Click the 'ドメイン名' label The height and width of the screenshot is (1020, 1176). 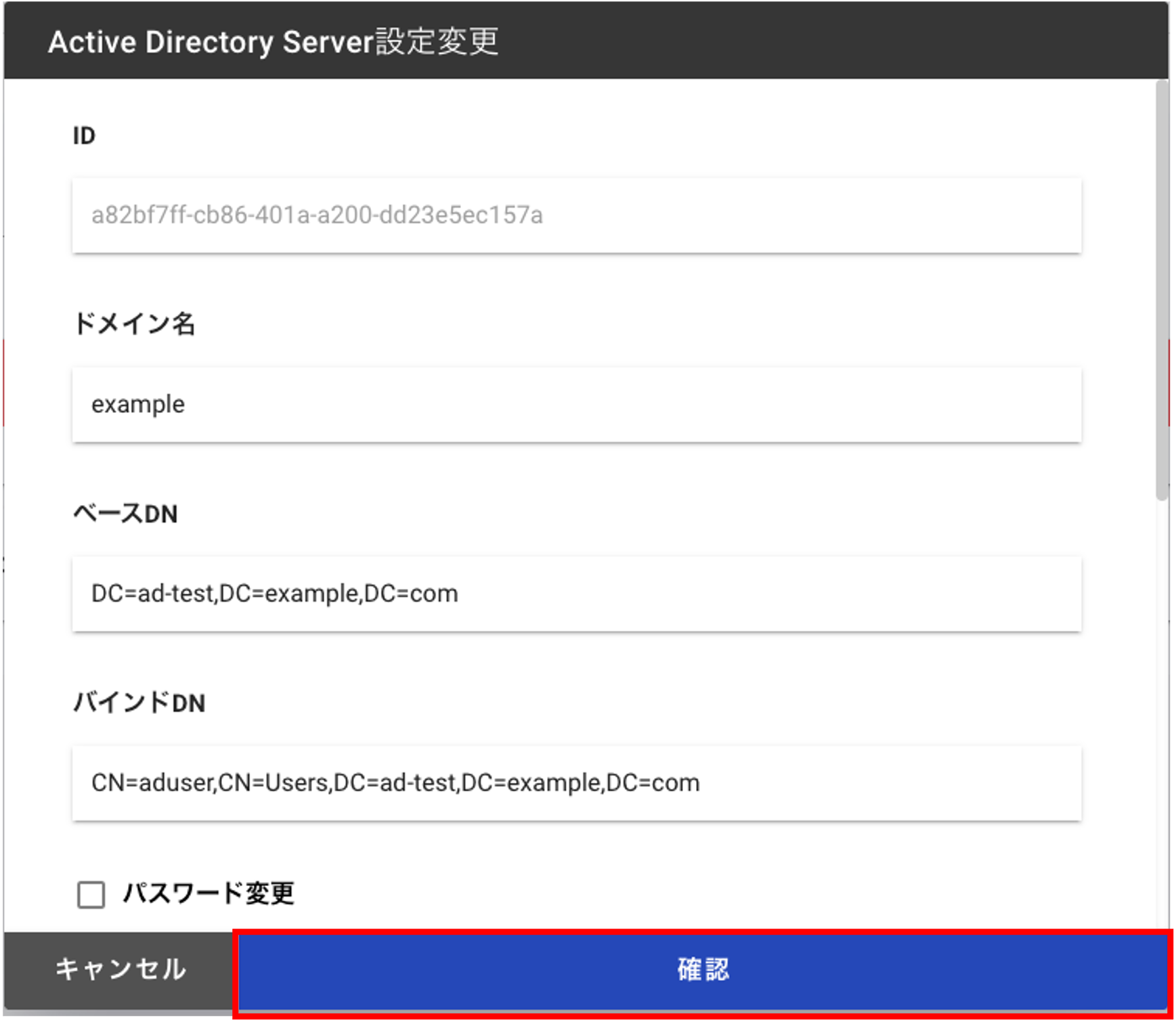click(x=134, y=324)
